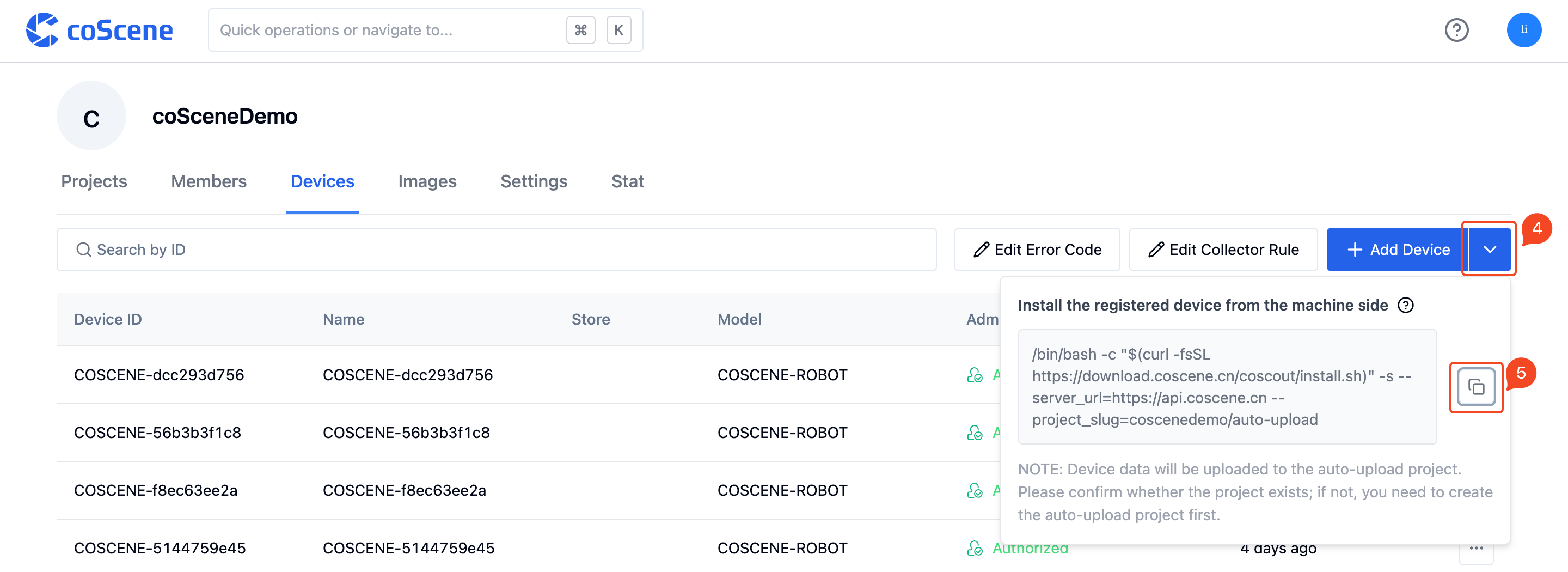Image resolution: width=1568 pixels, height=572 pixels.
Task: Click the coSceneDemo organization avatar
Action: pyautogui.click(x=91, y=115)
